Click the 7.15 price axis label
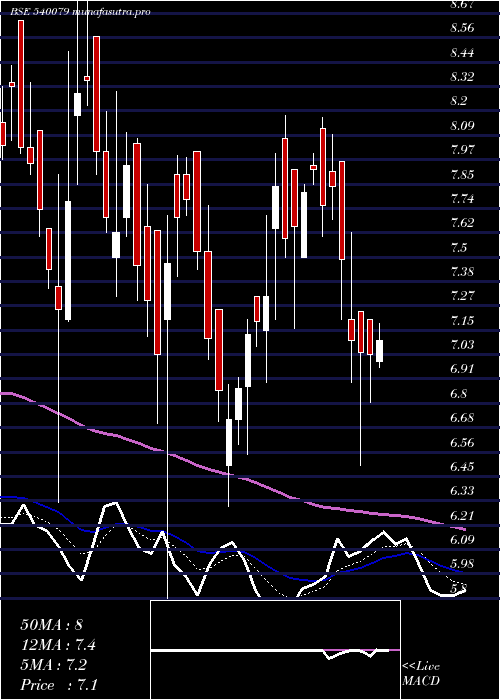Screen dimensions: 500x700 click(x=462, y=320)
